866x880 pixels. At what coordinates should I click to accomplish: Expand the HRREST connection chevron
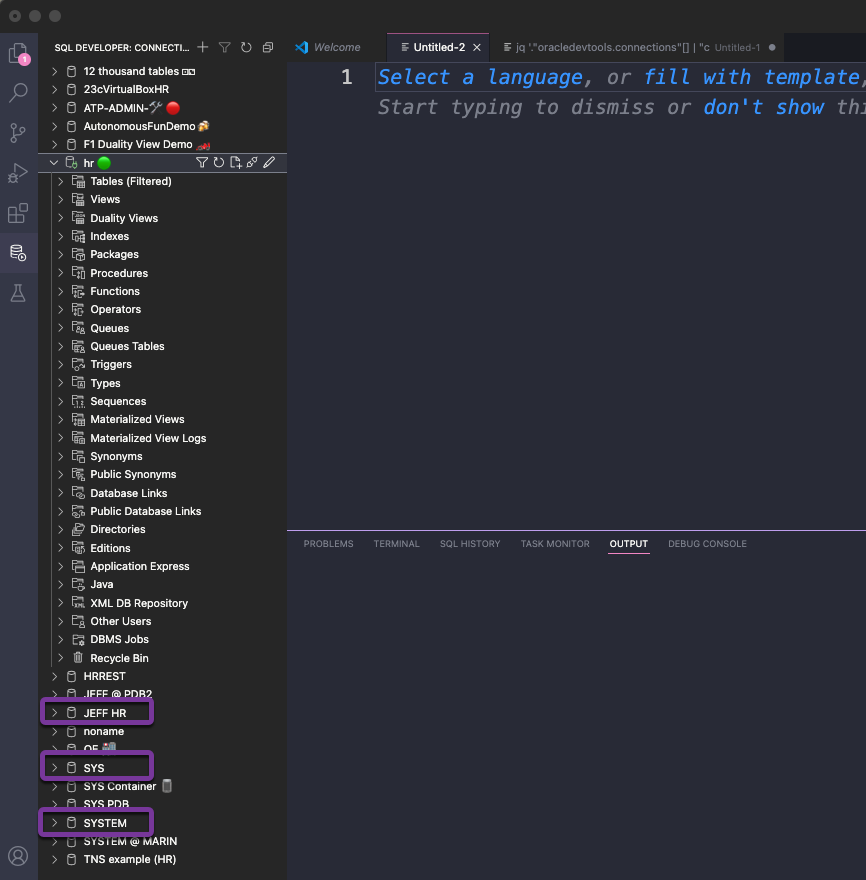tap(54, 676)
